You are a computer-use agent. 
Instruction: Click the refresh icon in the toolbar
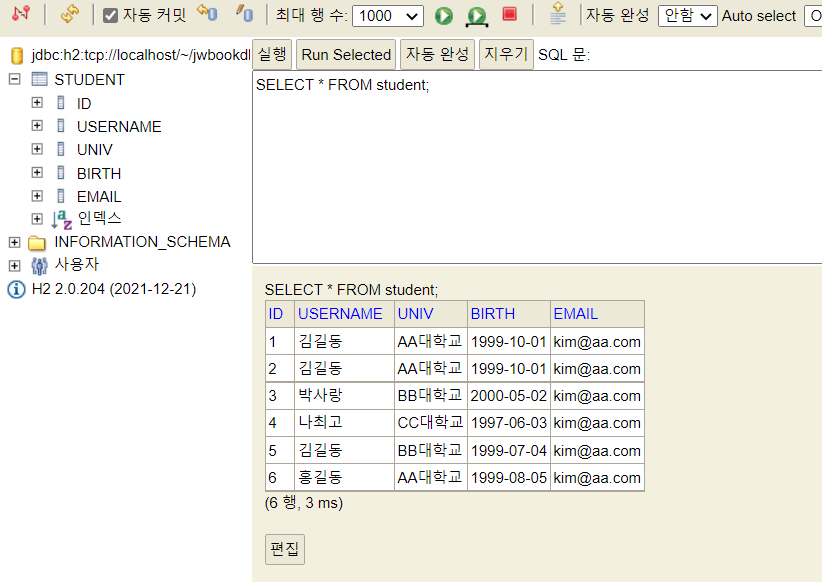tap(70, 14)
